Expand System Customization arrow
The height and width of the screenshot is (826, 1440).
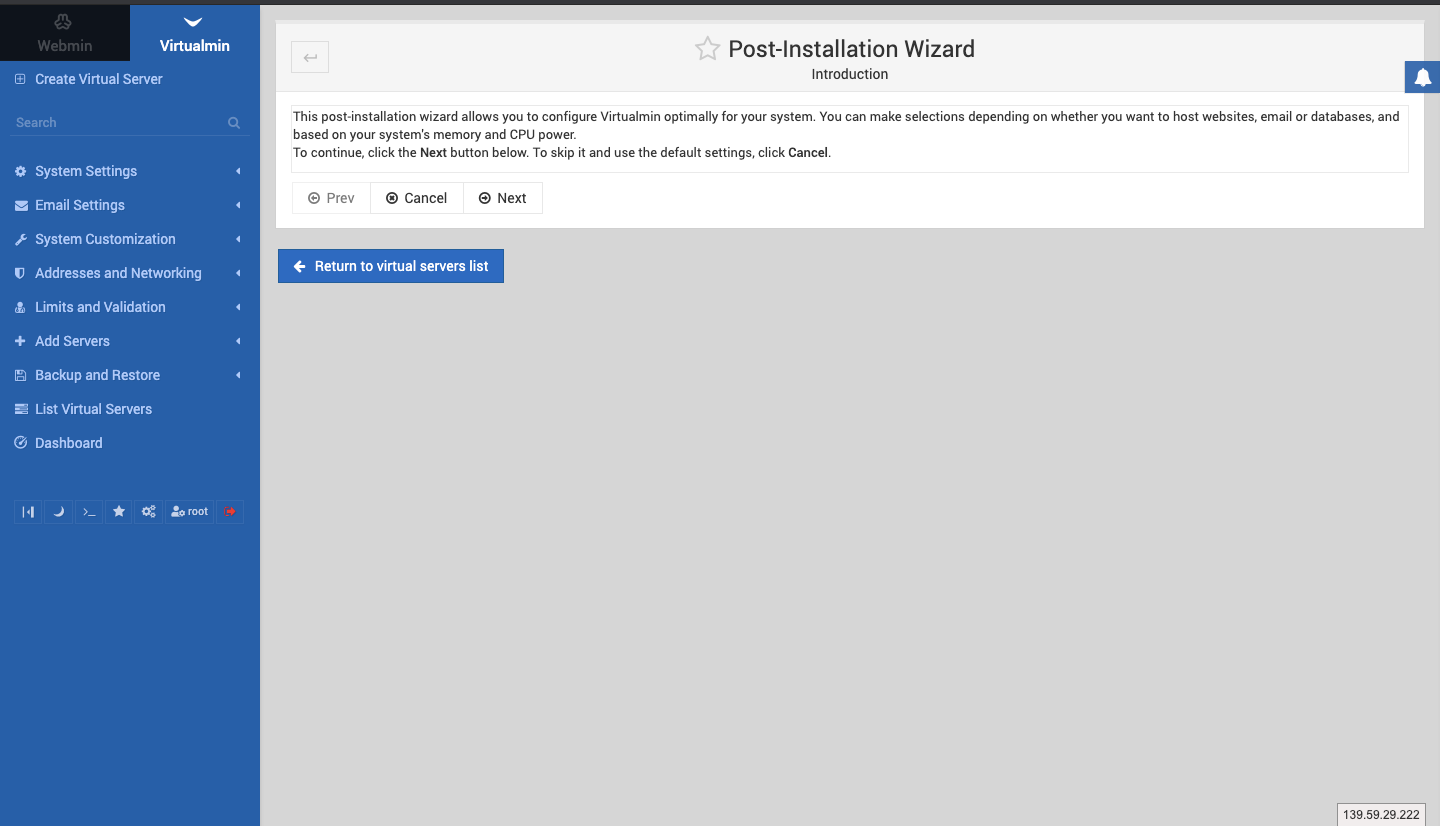[x=238, y=239]
